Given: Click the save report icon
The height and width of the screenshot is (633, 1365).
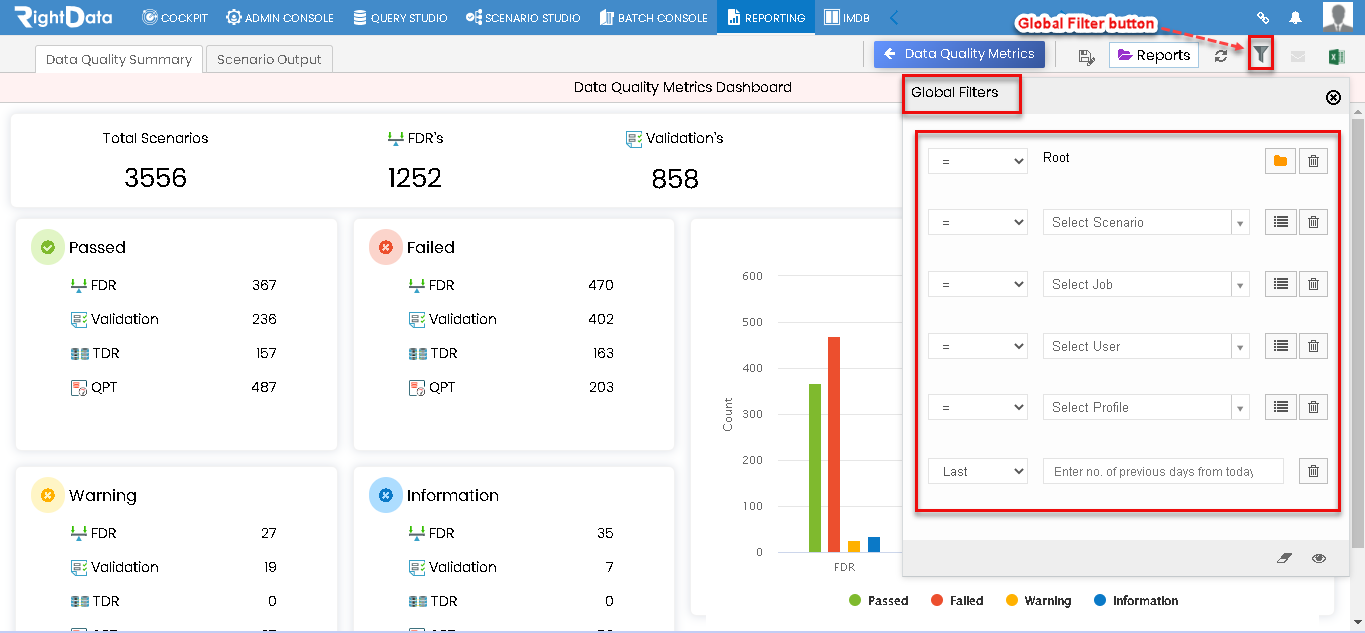Looking at the screenshot, I should (x=1086, y=57).
